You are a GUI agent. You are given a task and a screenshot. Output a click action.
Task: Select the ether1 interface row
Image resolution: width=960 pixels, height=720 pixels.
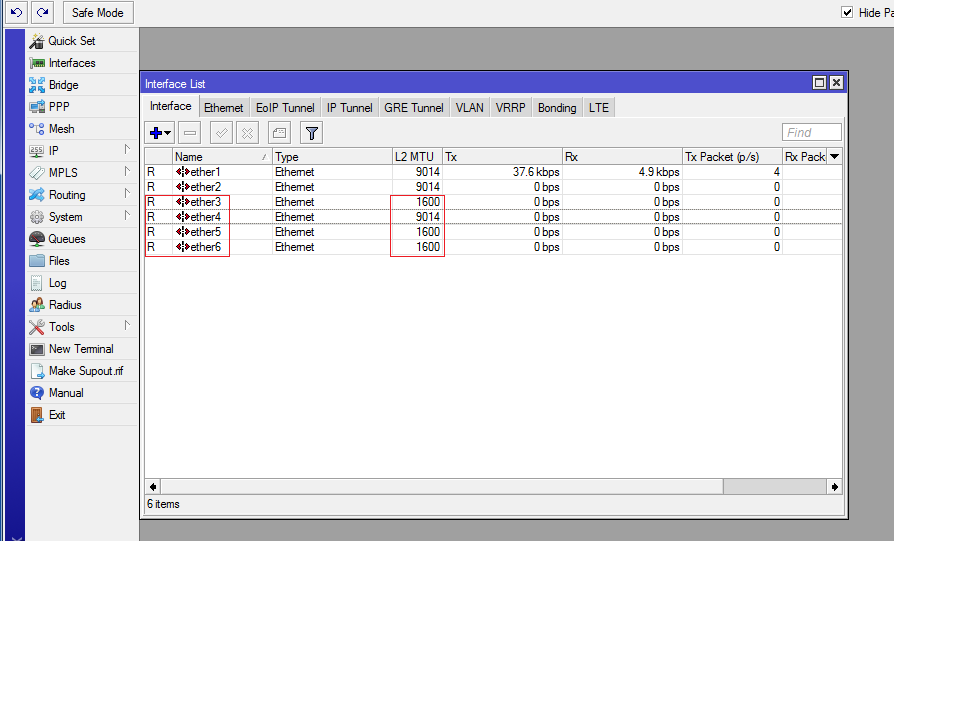tap(493, 172)
